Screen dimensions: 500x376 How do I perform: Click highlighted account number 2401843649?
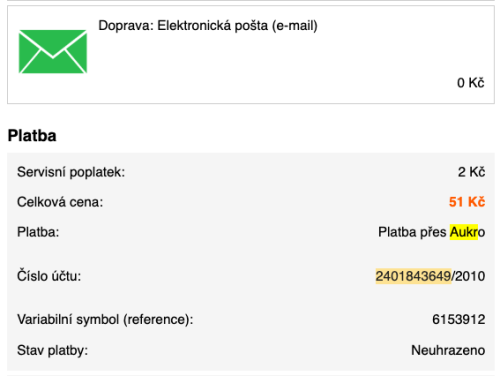(413, 276)
